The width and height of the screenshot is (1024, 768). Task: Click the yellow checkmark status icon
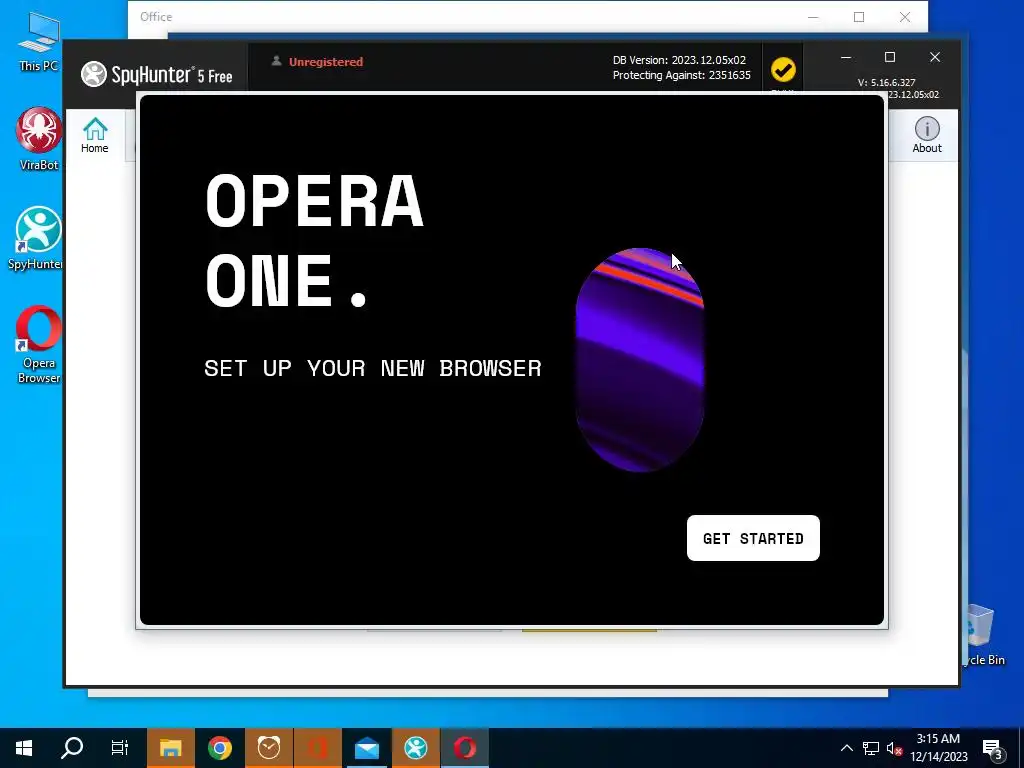[x=783, y=69]
